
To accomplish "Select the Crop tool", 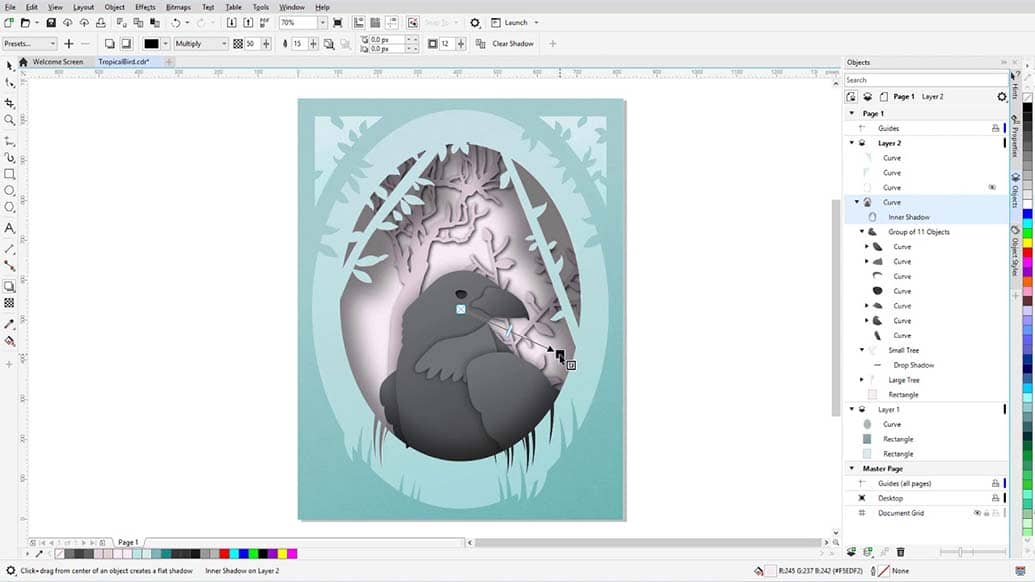I will [x=10, y=102].
